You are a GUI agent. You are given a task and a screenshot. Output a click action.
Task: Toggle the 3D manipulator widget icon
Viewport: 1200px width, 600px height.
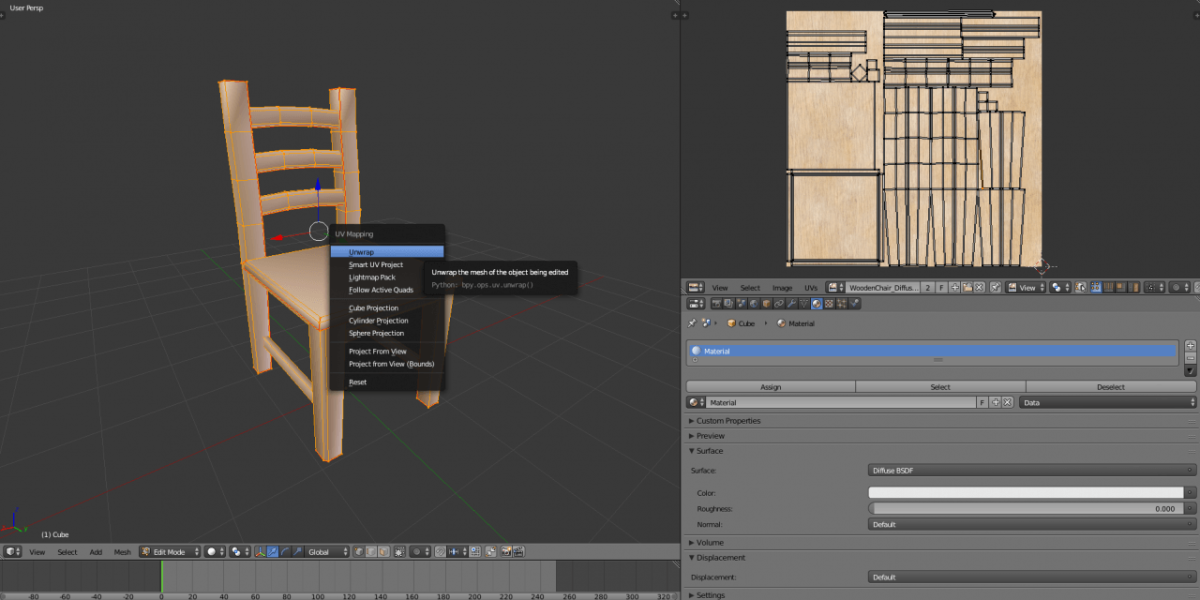pos(258,552)
